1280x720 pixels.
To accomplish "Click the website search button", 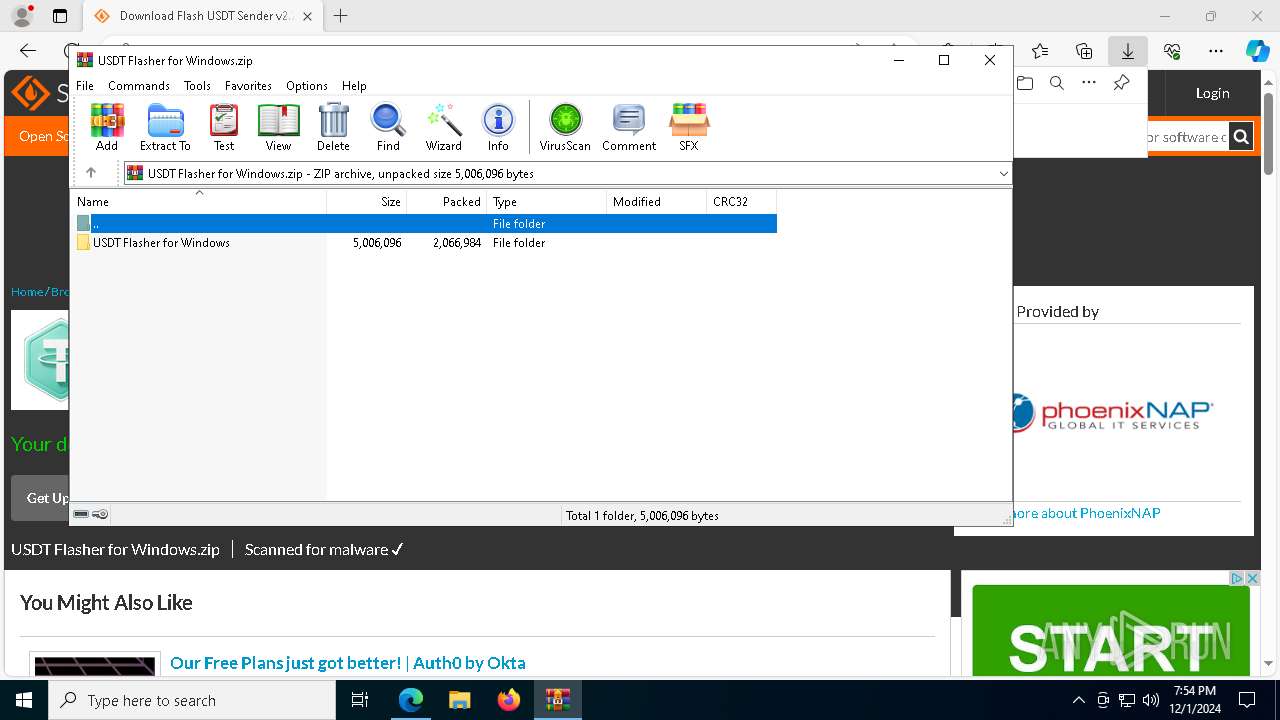I will [x=1241, y=137].
